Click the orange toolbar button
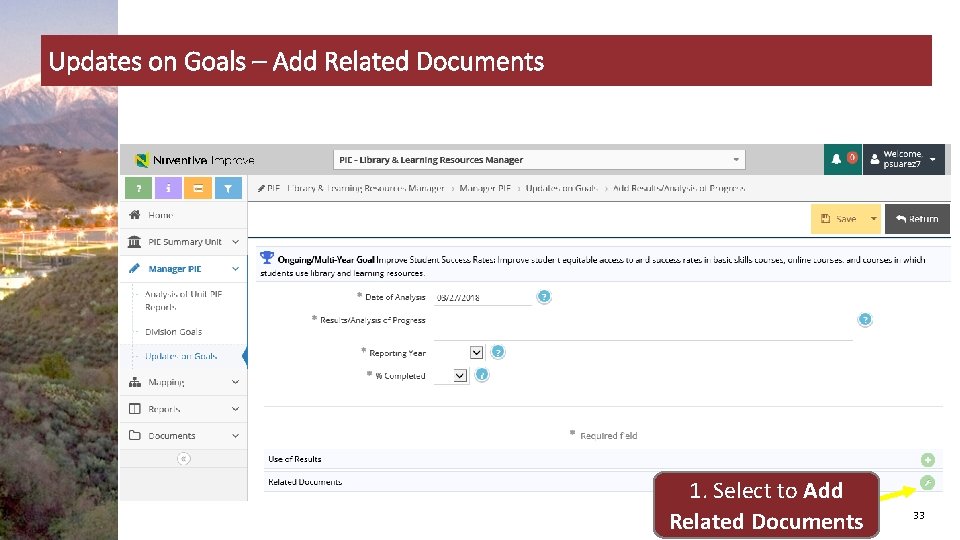This screenshot has width=960, height=540. (x=198, y=188)
